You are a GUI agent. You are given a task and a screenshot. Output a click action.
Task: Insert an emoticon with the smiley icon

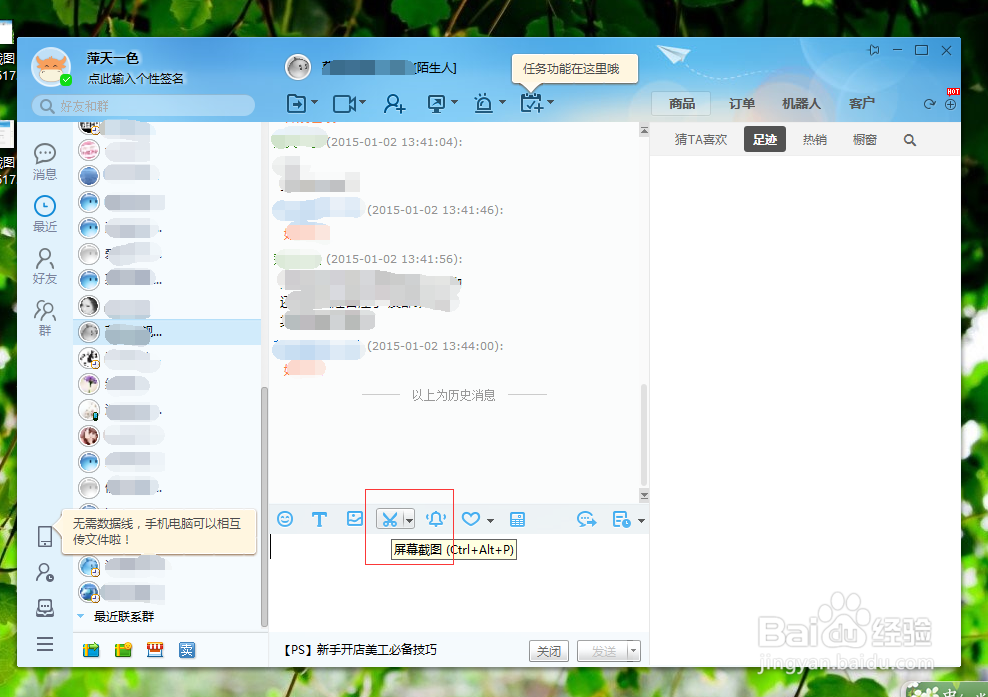pyautogui.click(x=285, y=519)
